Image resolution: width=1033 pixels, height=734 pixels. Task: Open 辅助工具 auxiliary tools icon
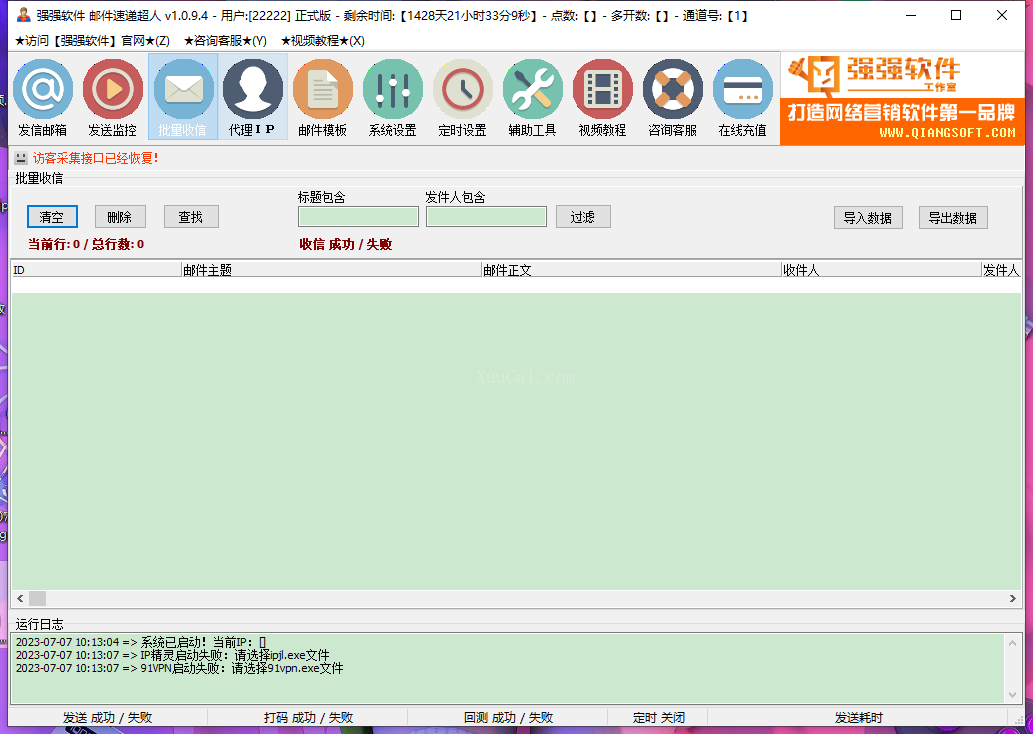(532, 97)
